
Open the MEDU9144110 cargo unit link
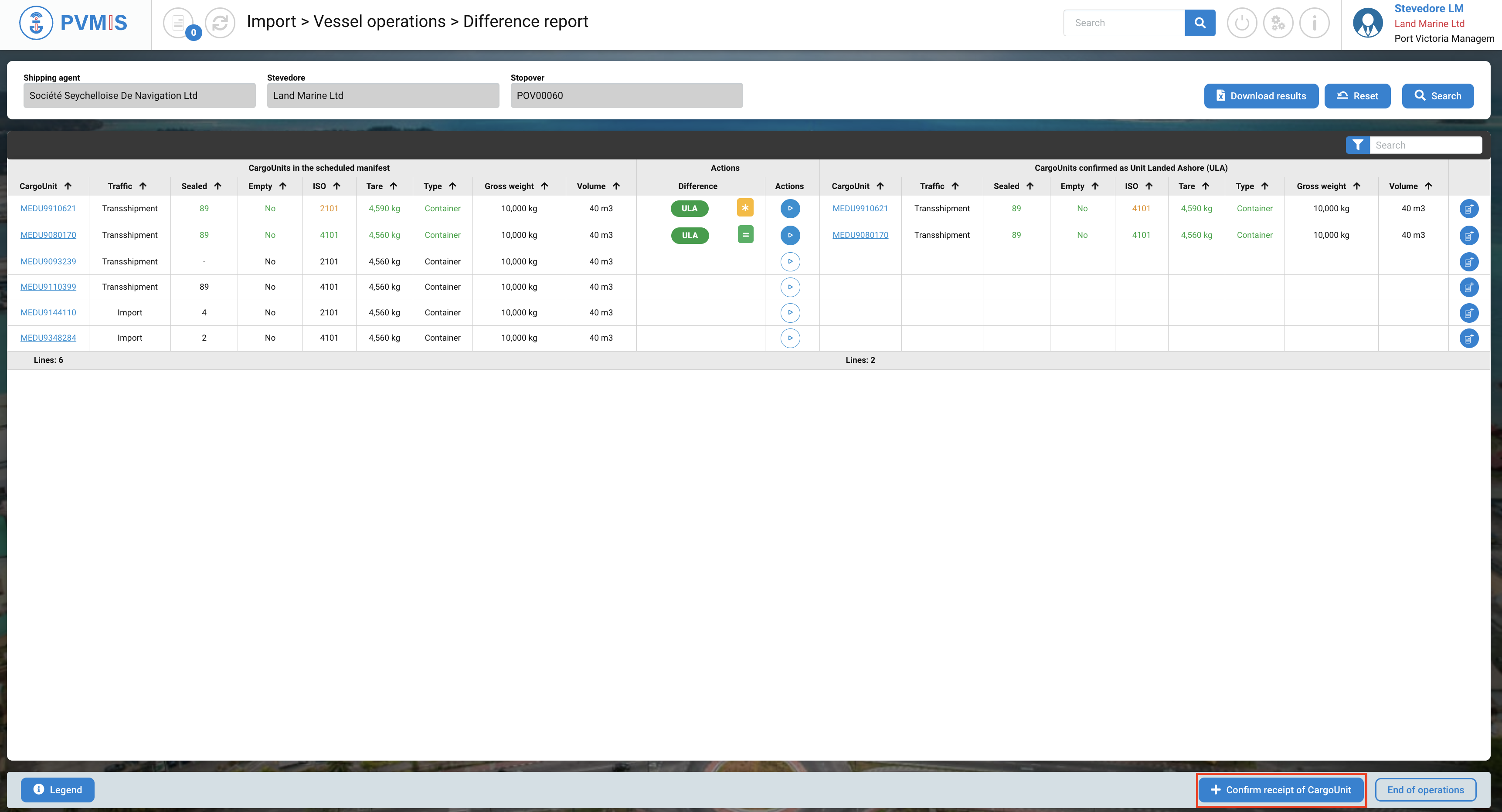[x=48, y=312]
